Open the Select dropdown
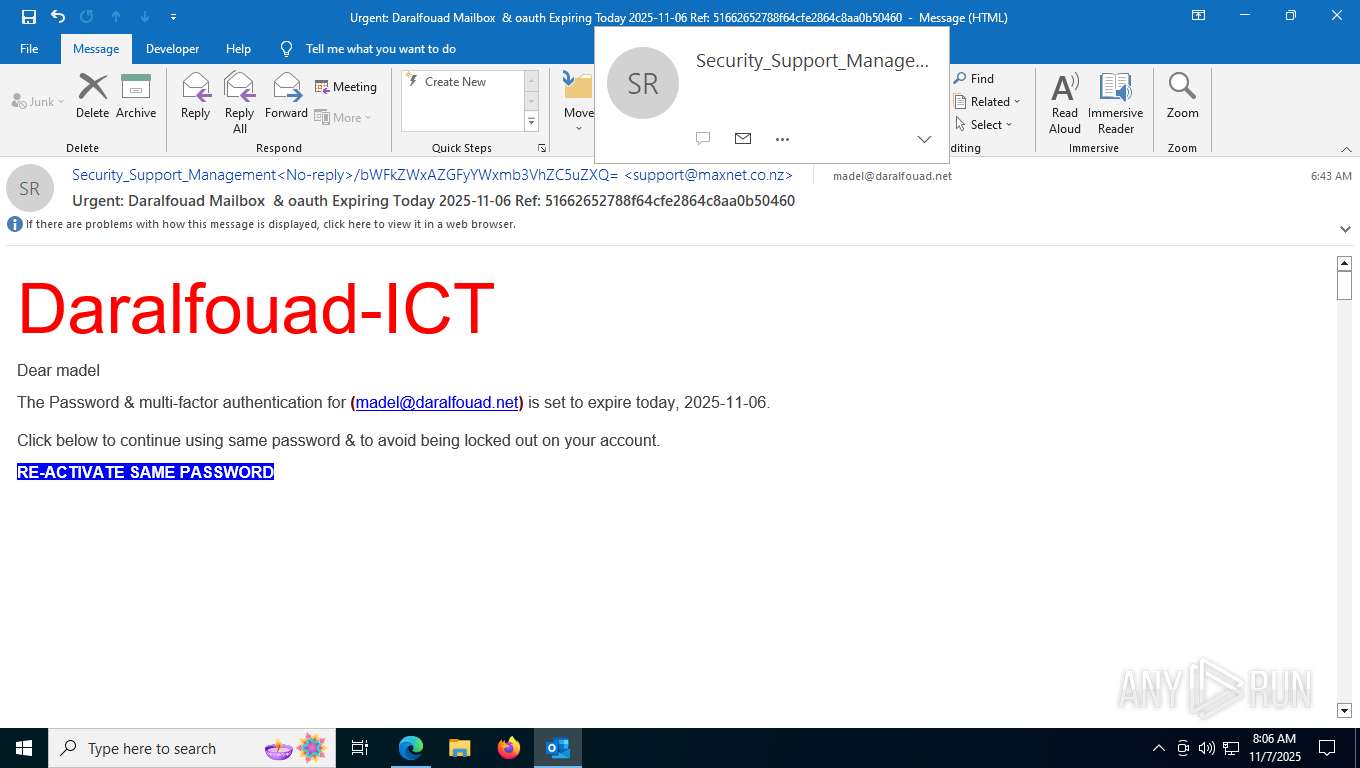 [x=983, y=125]
